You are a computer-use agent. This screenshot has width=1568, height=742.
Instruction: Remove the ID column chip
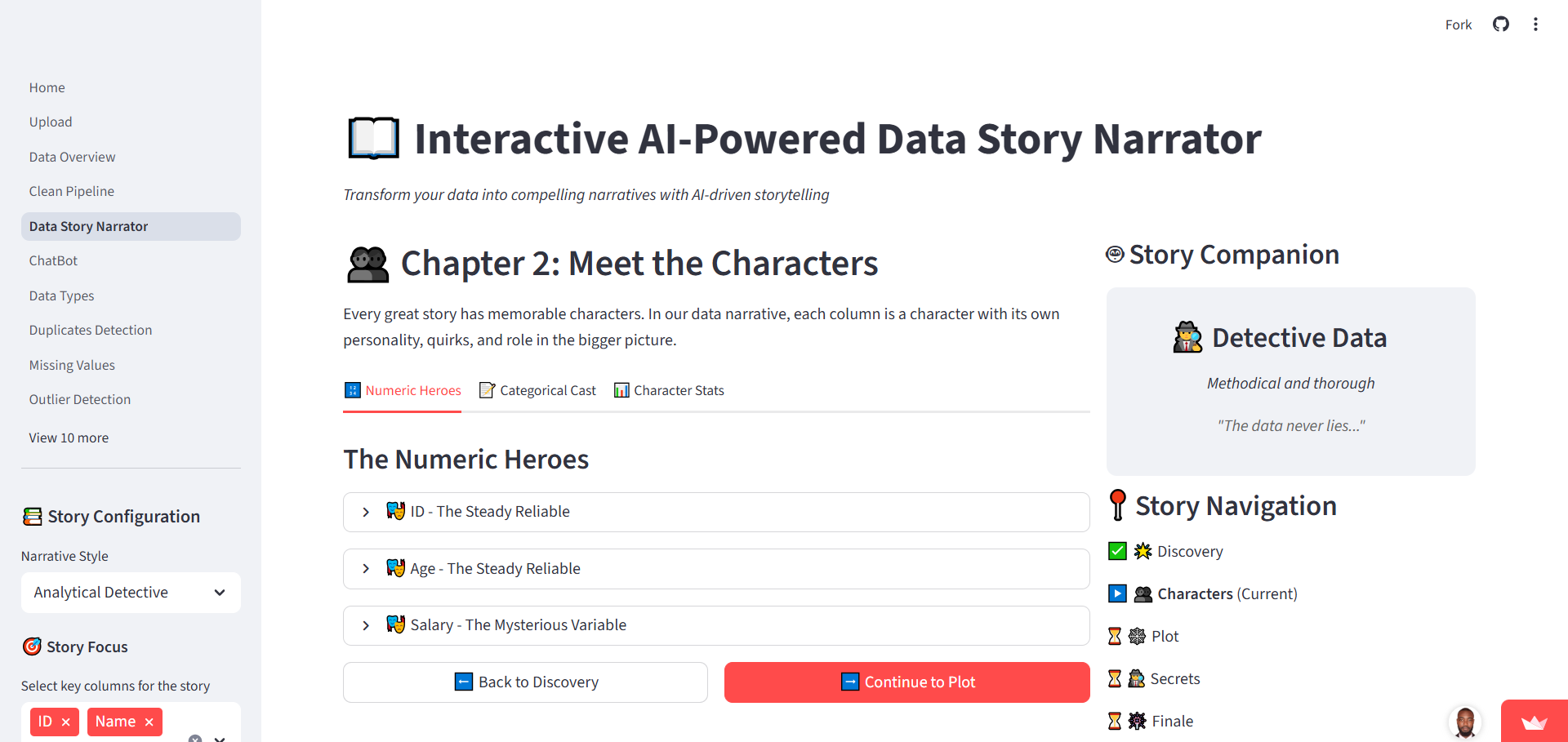click(65, 722)
